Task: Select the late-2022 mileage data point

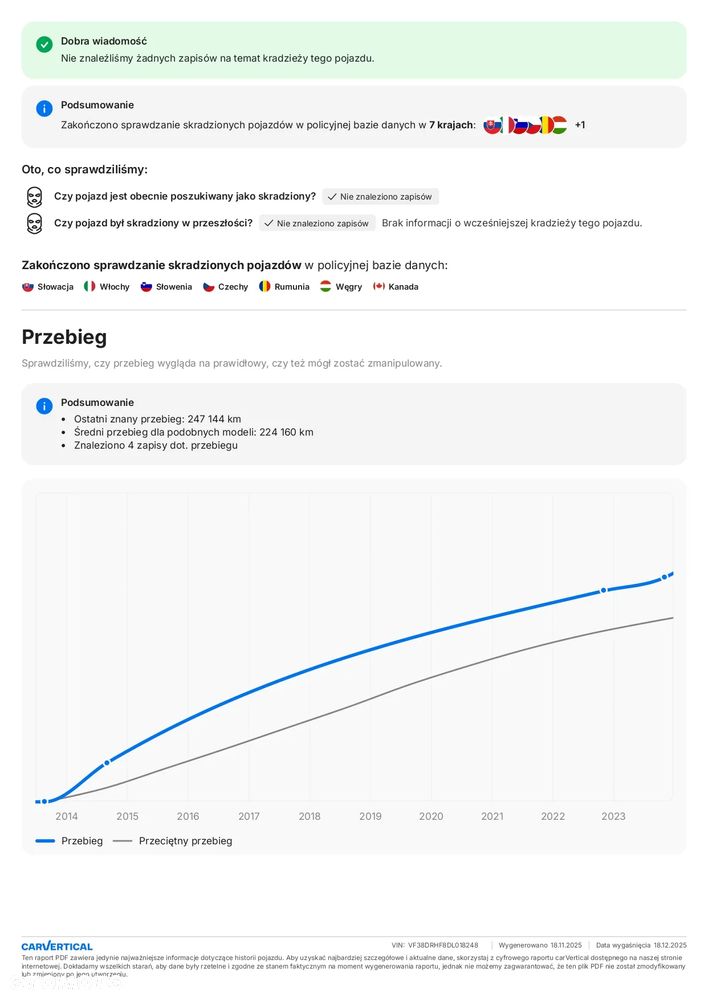Action: [x=603, y=591]
